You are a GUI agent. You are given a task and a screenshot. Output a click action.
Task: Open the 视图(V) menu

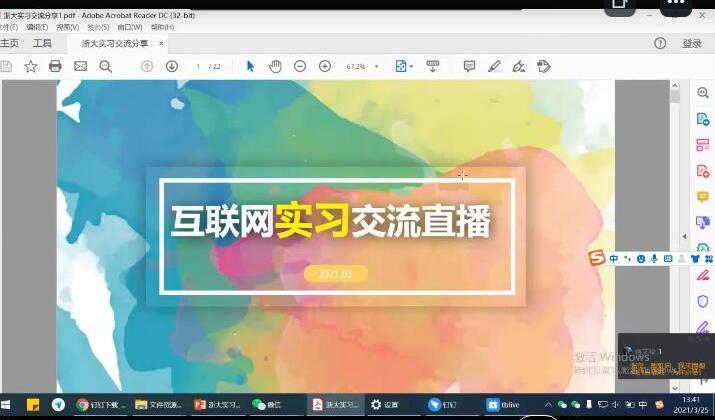click(67, 27)
